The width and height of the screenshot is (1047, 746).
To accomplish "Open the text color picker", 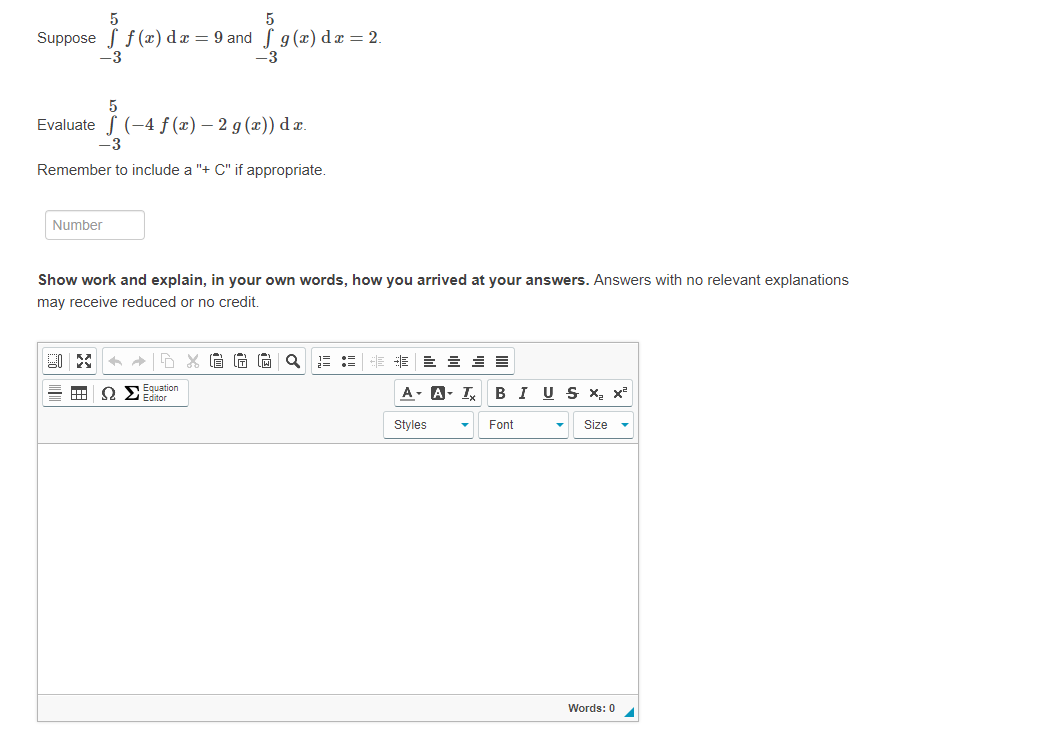I will (409, 393).
